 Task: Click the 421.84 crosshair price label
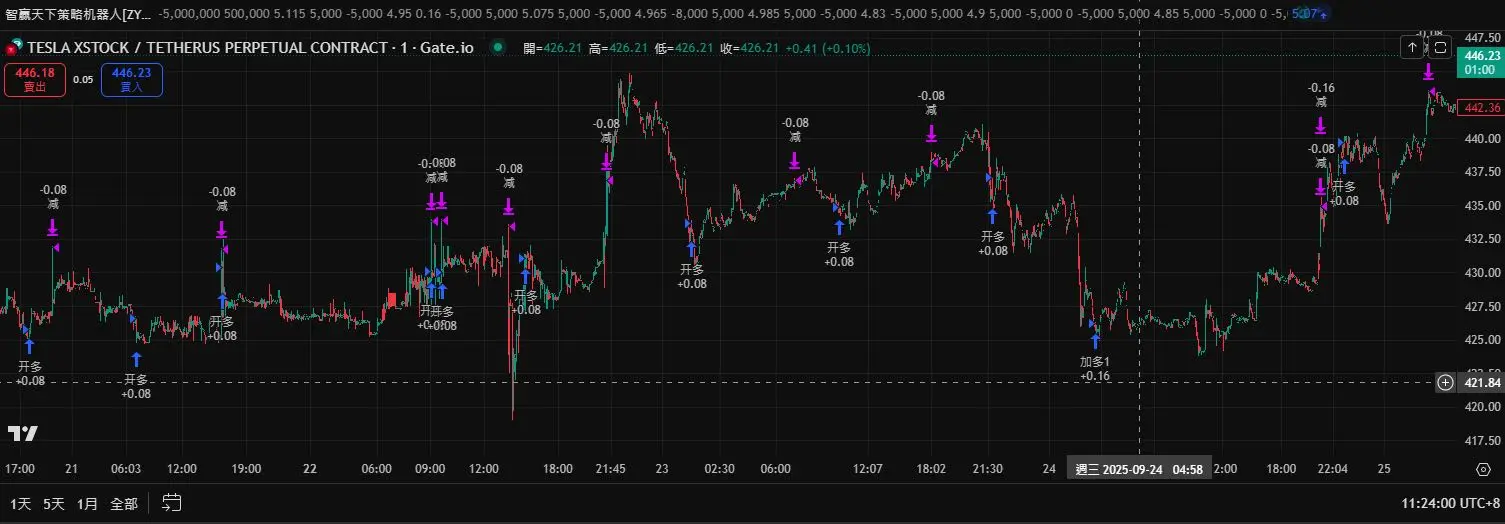coord(1481,382)
